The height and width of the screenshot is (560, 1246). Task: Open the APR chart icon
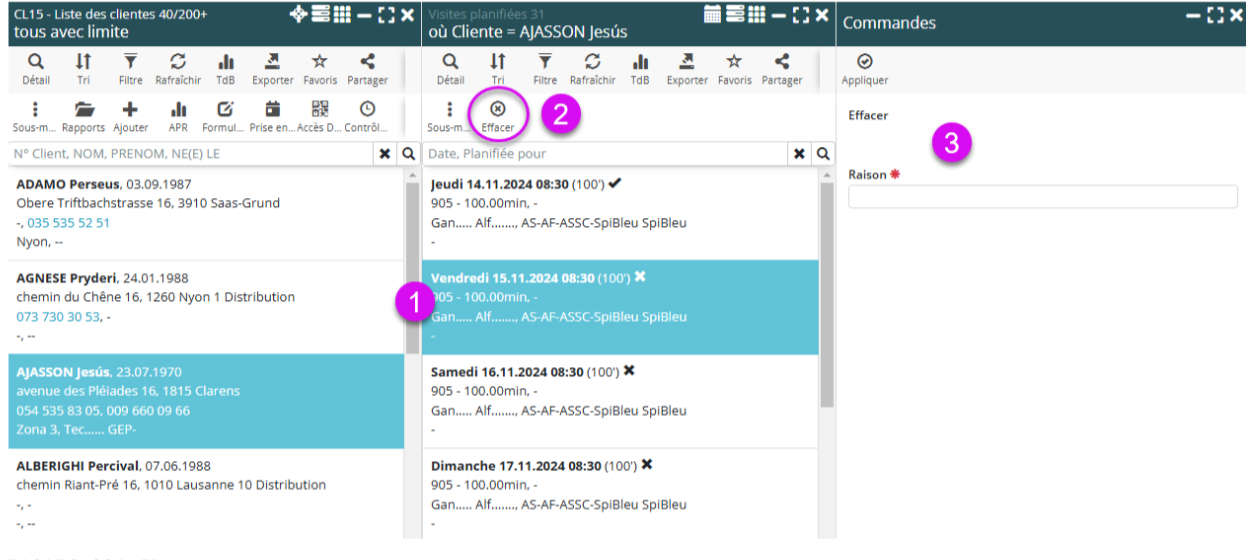(178, 116)
